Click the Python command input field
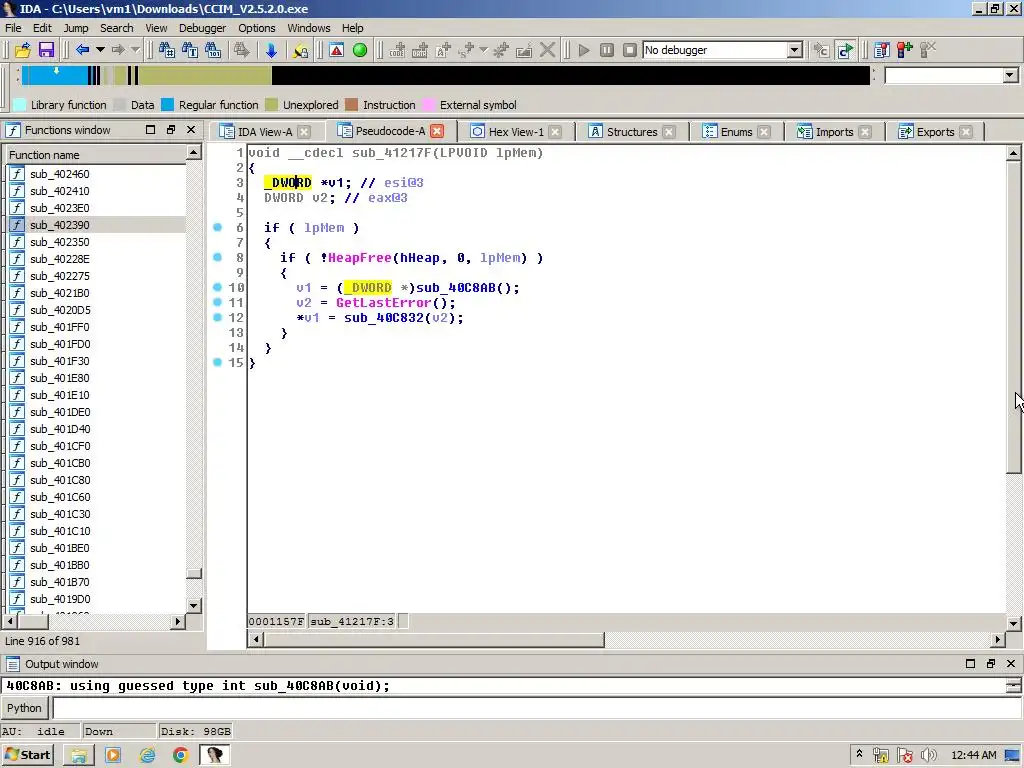1024x768 pixels. (536, 708)
